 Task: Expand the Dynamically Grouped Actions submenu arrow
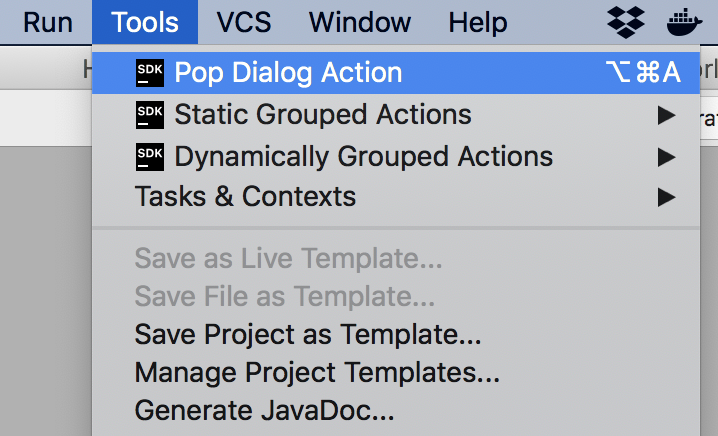(666, 157)
